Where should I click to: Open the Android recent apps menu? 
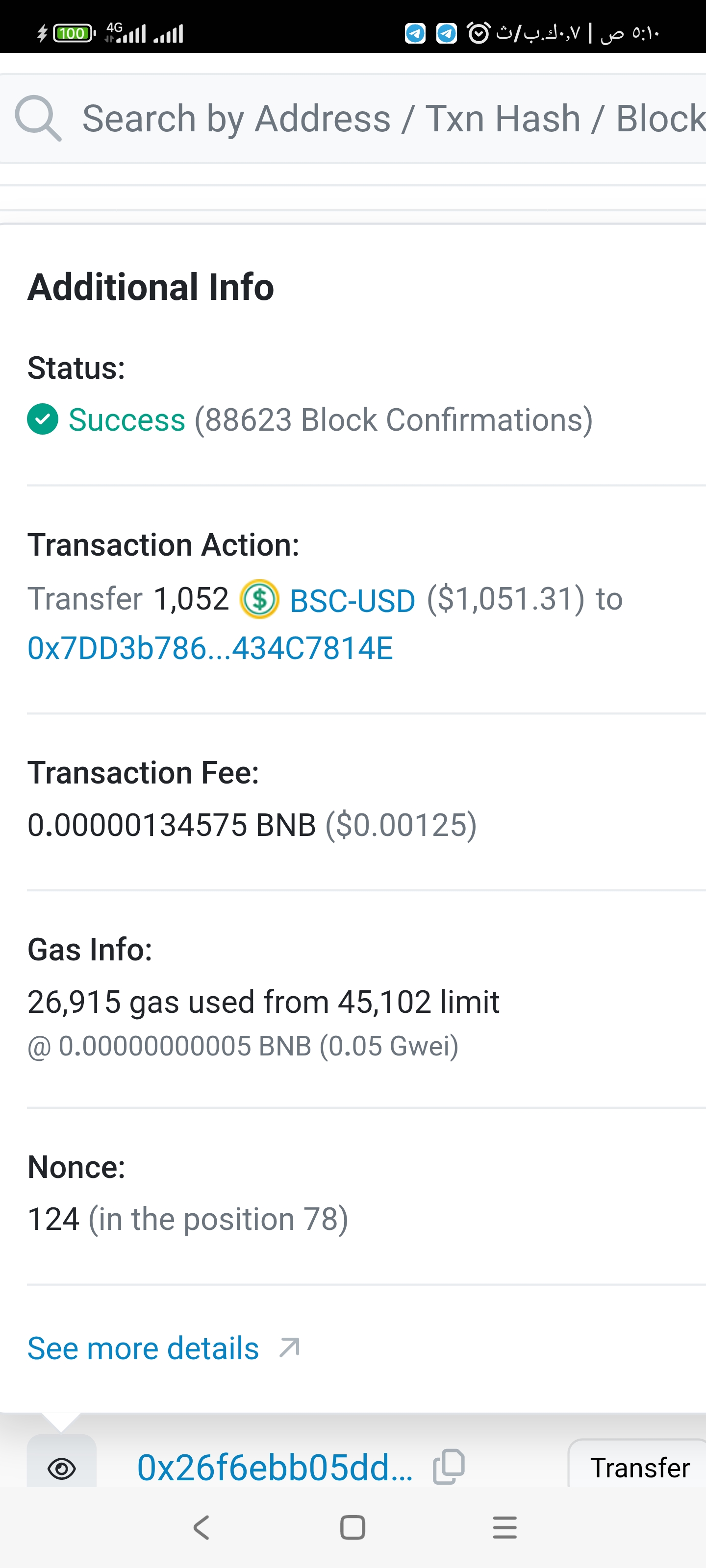(x=504, y=1527)
